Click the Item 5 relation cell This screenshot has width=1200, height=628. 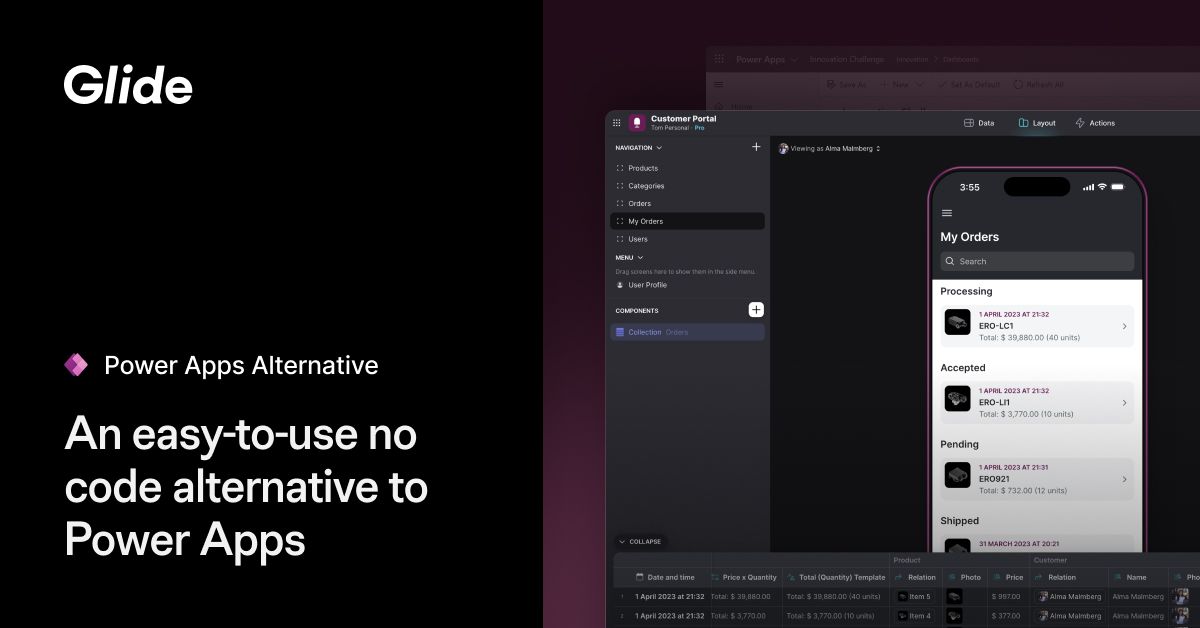915,597
